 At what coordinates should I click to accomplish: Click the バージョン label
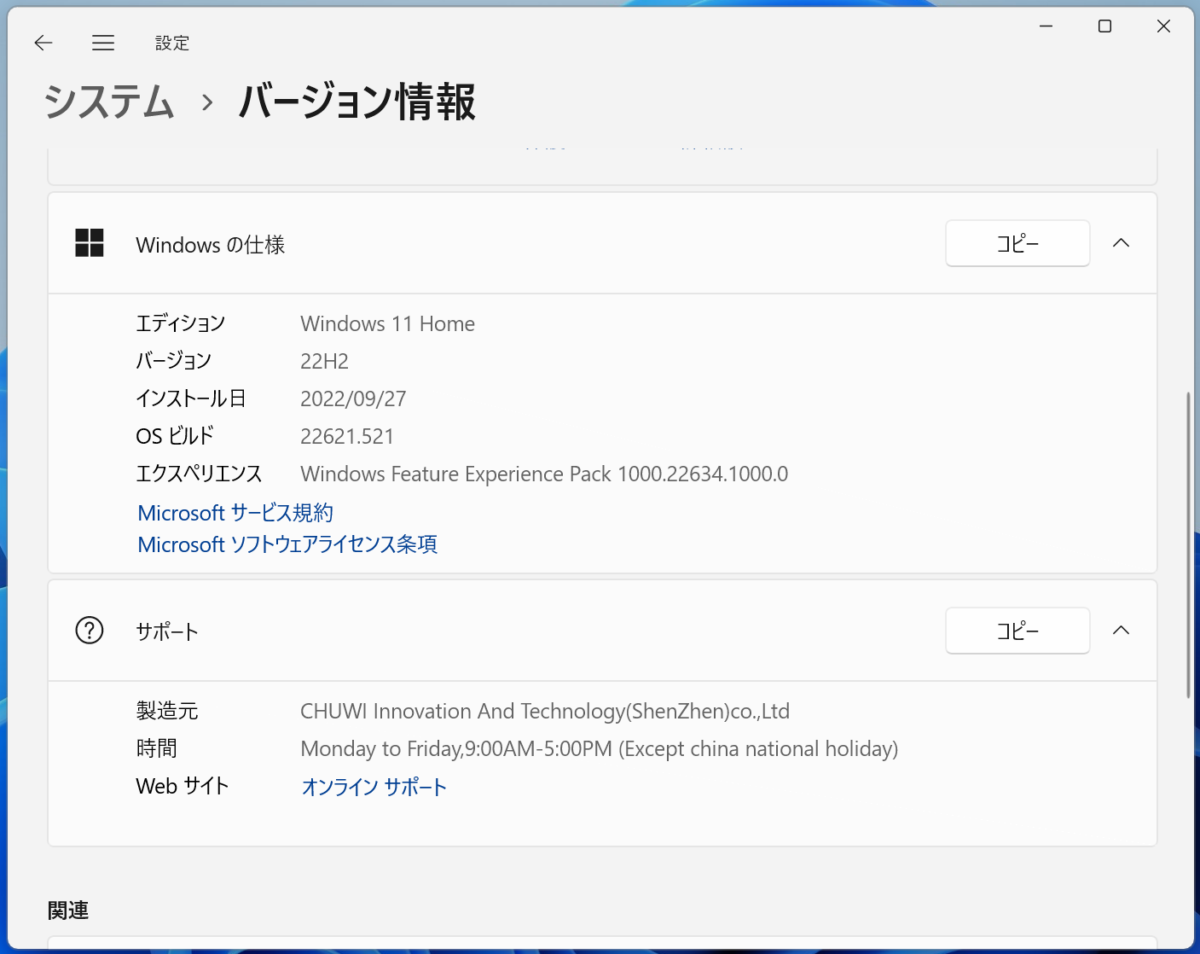174,361
